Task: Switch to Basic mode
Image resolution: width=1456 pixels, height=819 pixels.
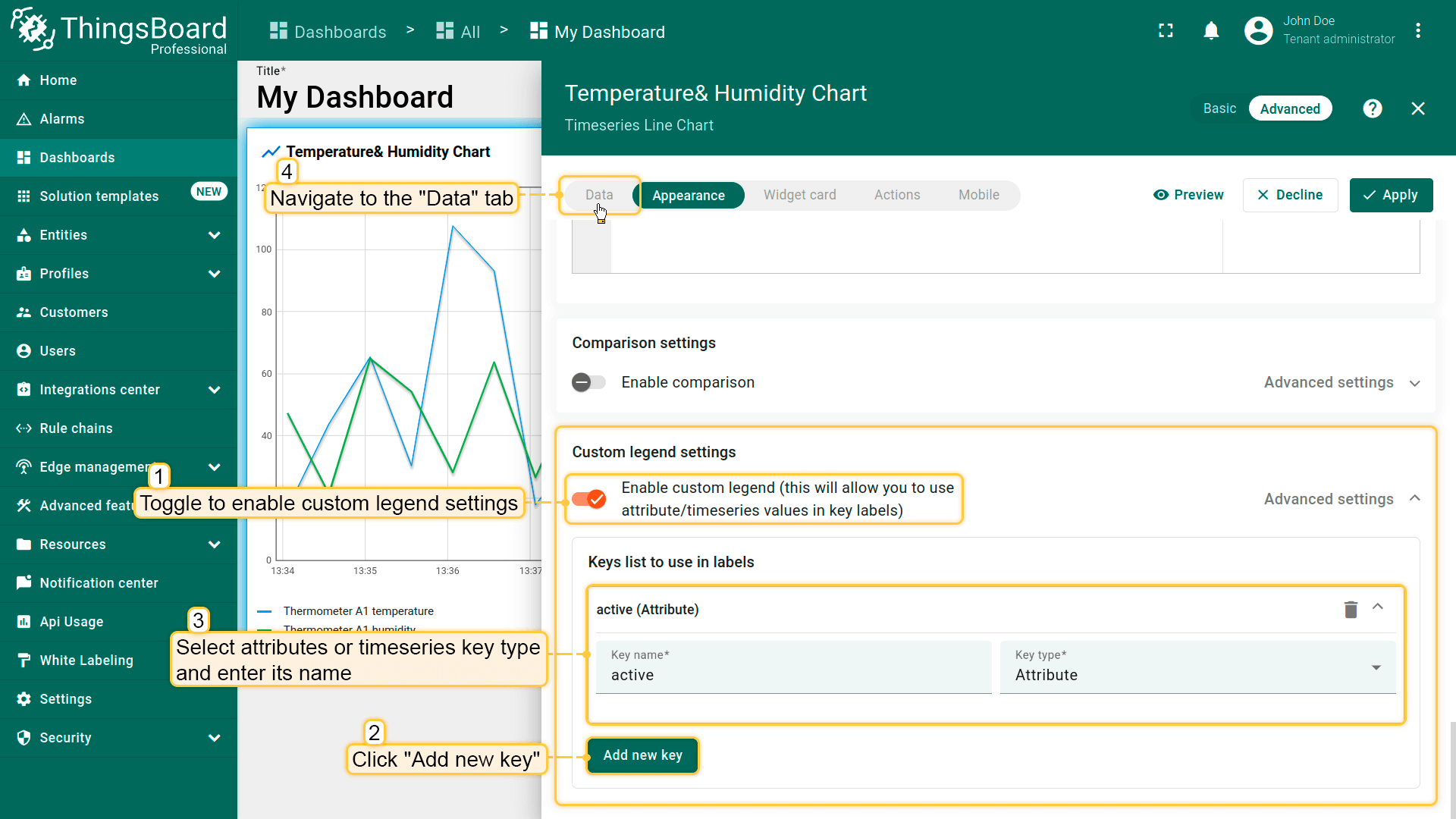Action: [1219, 108]
